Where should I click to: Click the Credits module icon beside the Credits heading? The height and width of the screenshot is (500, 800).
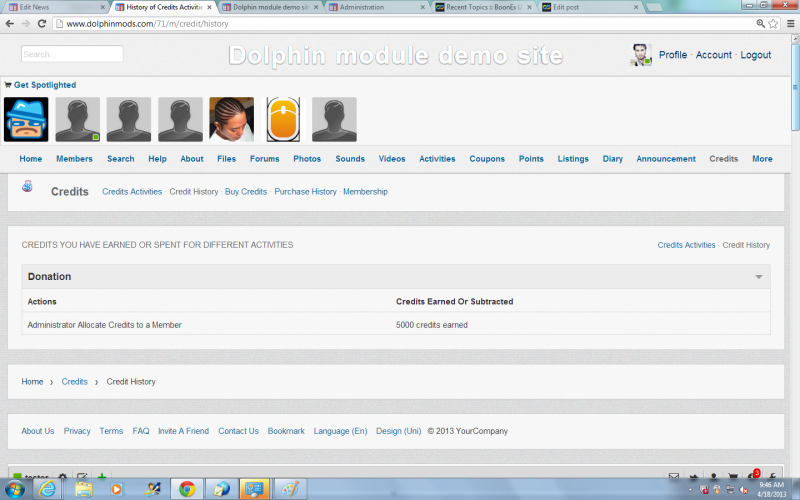(x=28, y=186)
